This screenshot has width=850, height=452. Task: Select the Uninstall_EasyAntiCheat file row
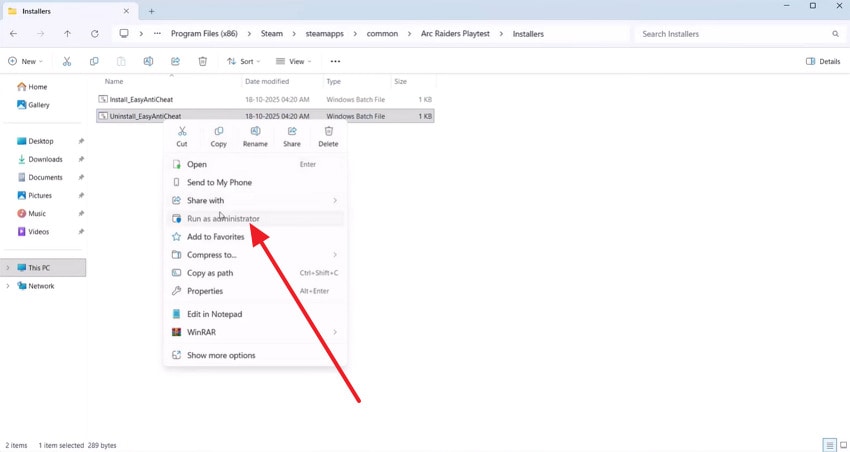pyautogui.click(x=265, y=116)
